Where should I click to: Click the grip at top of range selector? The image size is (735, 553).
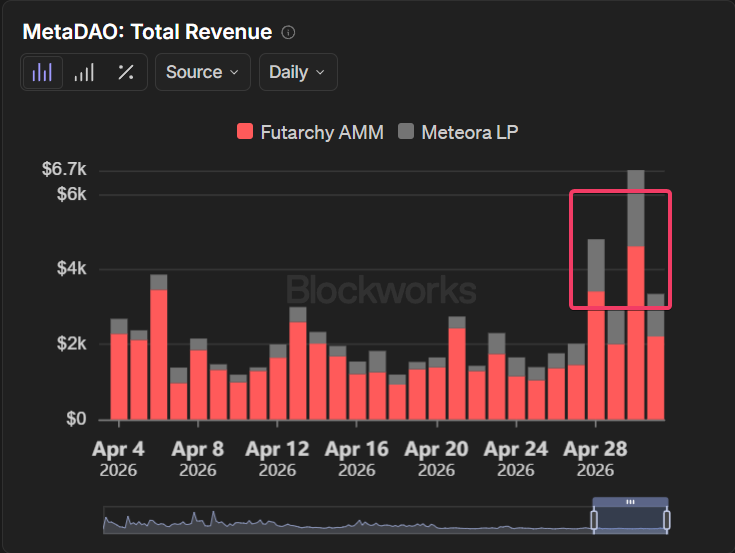point(630,502)
